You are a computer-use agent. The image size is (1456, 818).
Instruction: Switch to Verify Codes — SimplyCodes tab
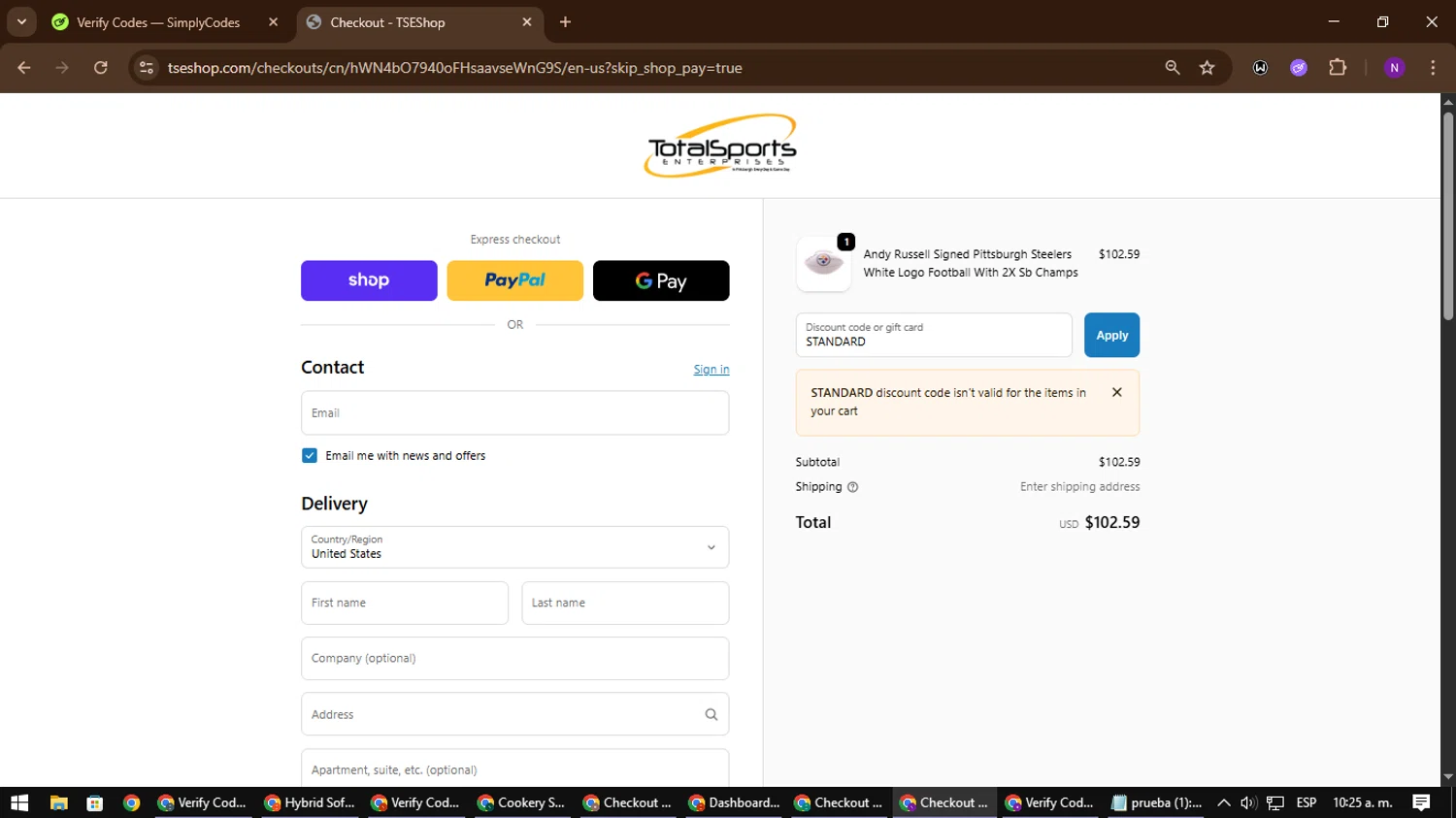(157, 22)
